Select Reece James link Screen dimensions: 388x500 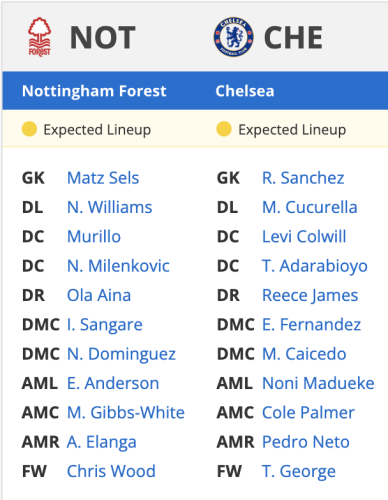(x=310, y=296)
